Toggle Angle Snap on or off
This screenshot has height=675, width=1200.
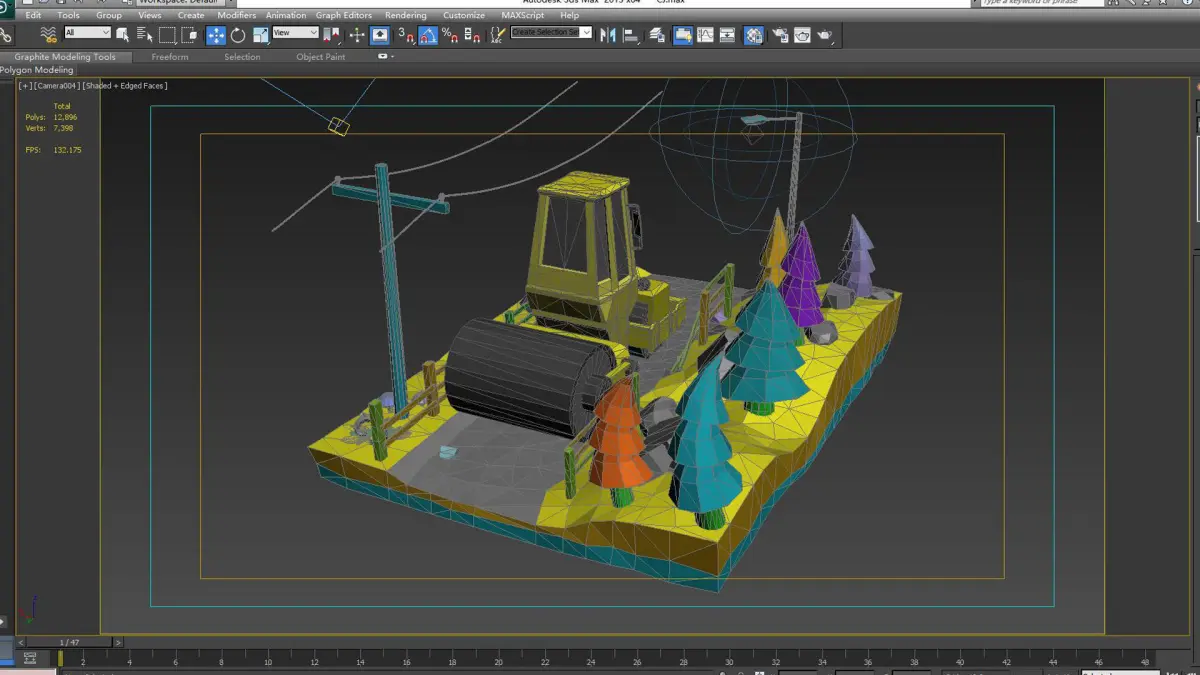click(427, 36)
